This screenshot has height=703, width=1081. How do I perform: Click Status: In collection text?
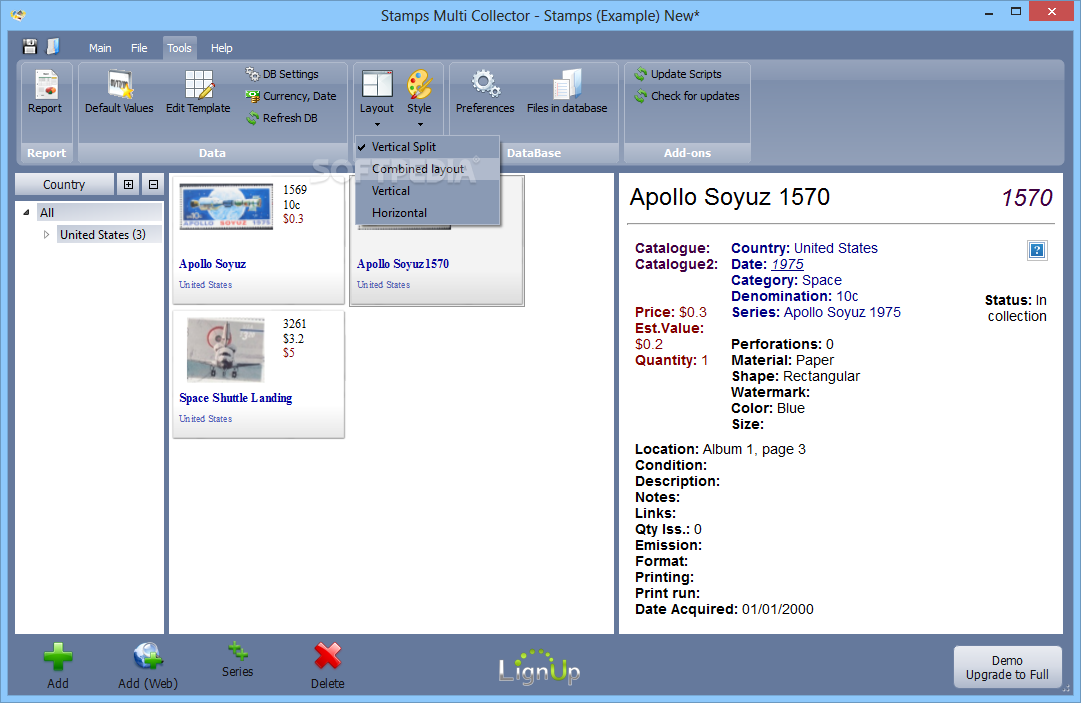coord(1016,308)
